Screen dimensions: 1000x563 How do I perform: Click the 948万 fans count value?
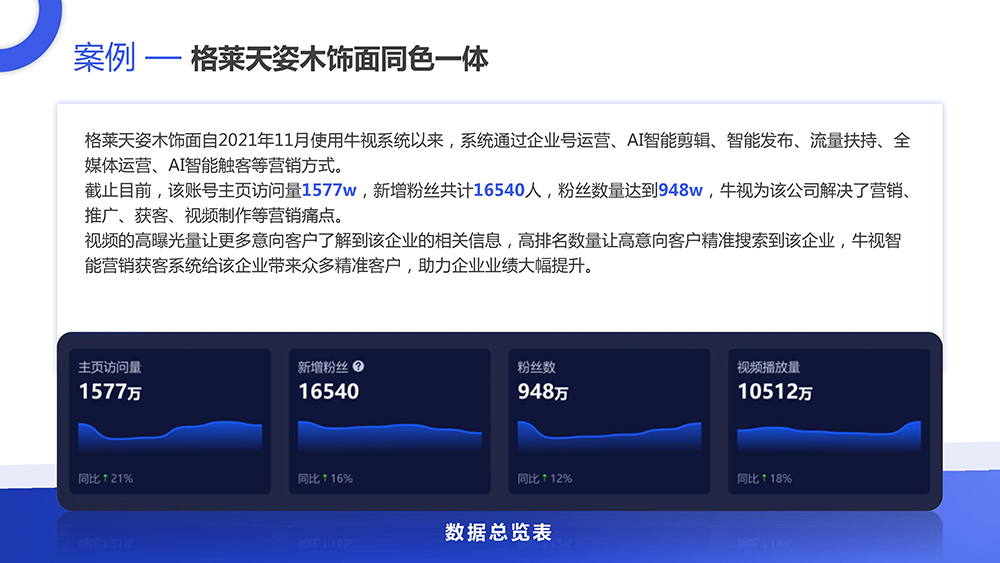542,392
